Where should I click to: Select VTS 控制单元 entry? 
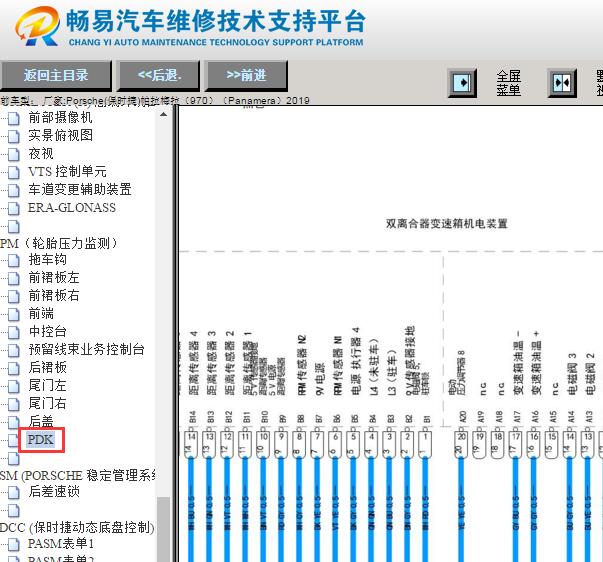pyautogui.click(x=67, y=172)
